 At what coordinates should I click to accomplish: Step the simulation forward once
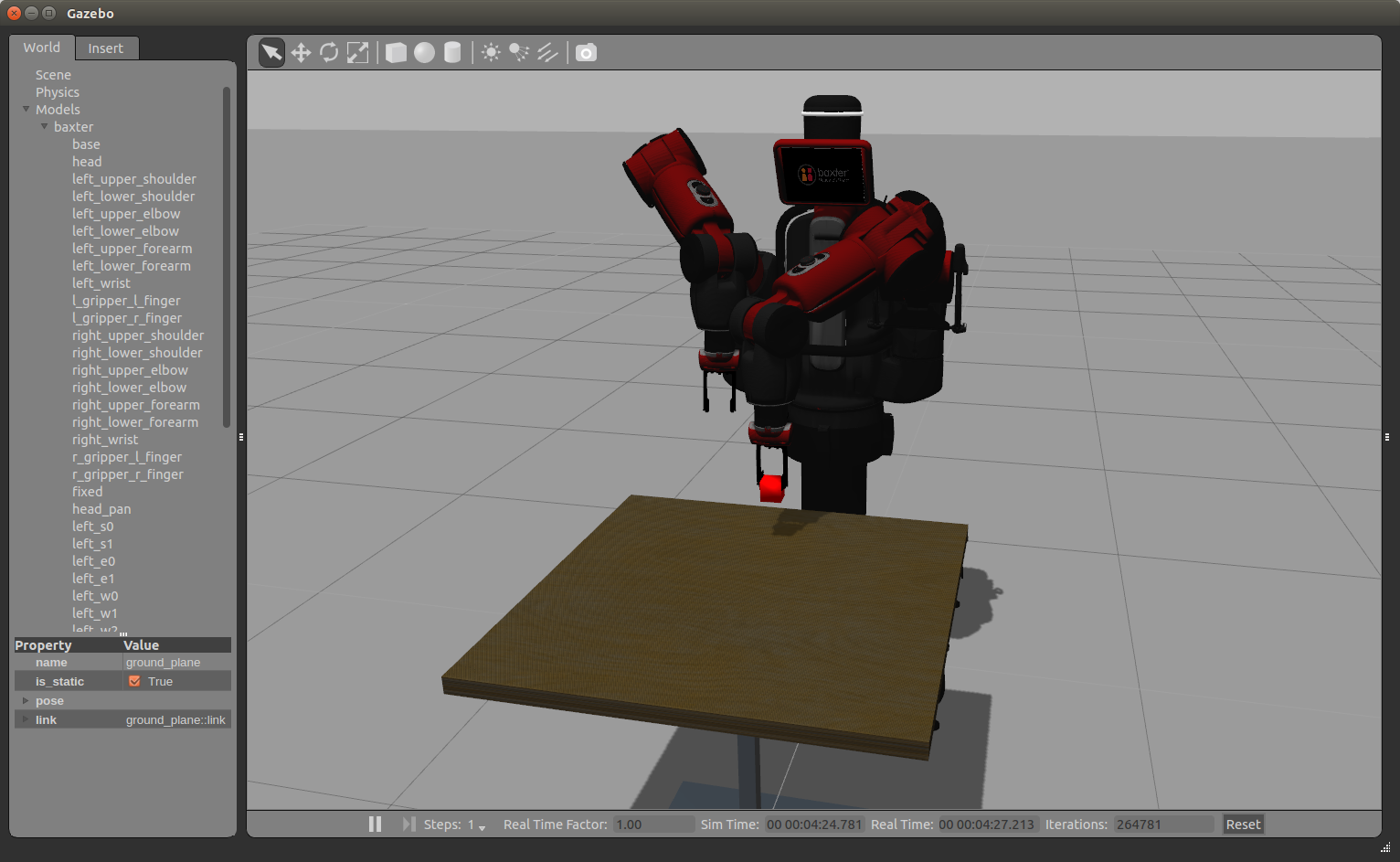coord(408,824)
